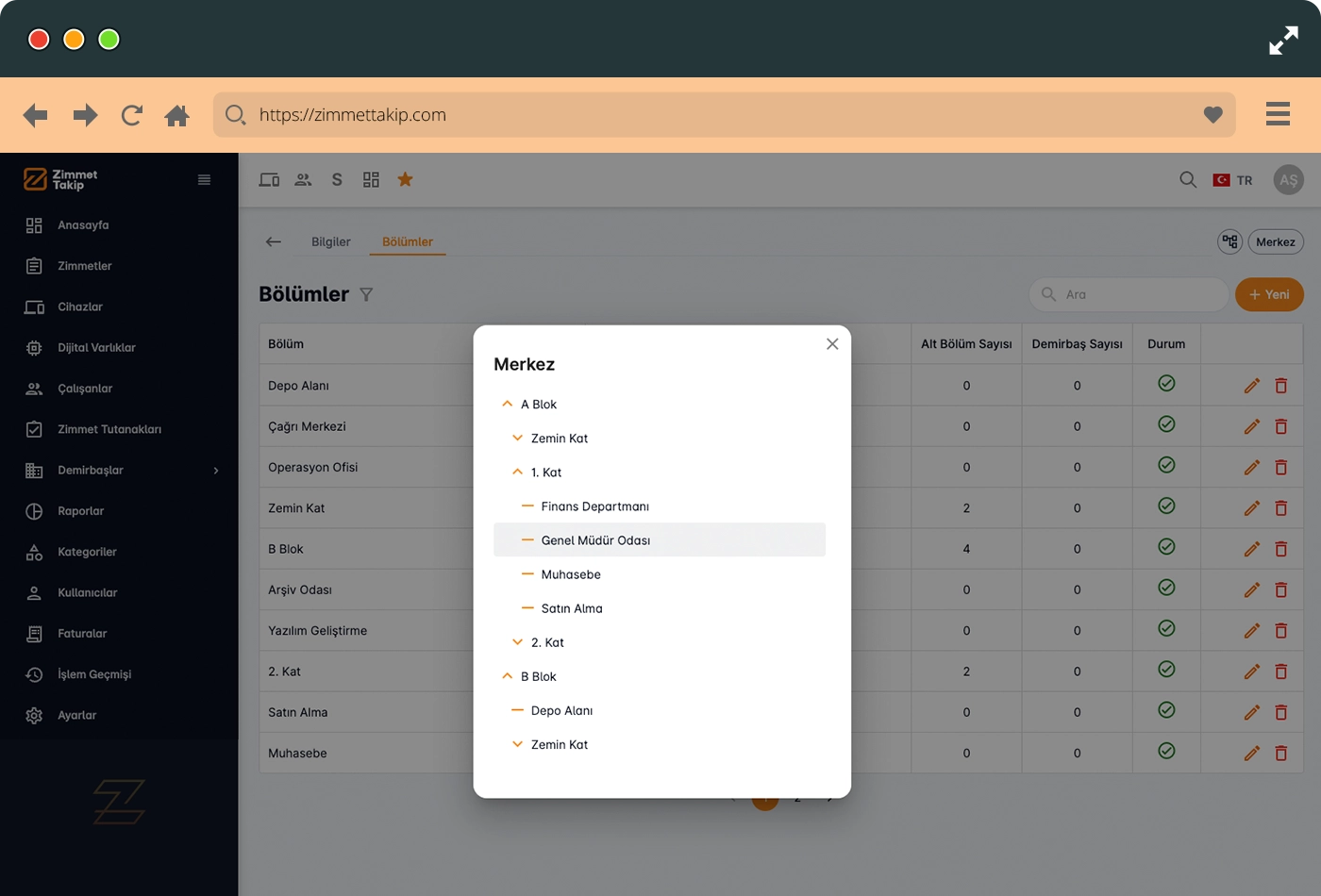Collapse the 1. Kat tree node

coord(517,472)
